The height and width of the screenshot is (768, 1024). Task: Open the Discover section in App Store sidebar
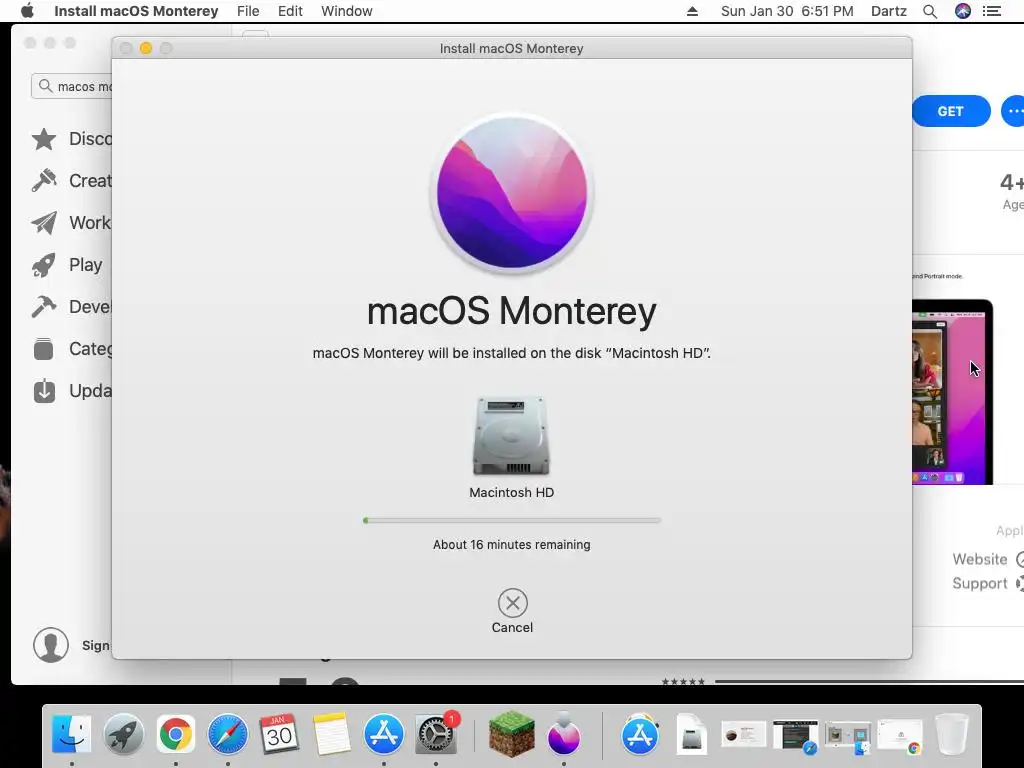(72, 138)
